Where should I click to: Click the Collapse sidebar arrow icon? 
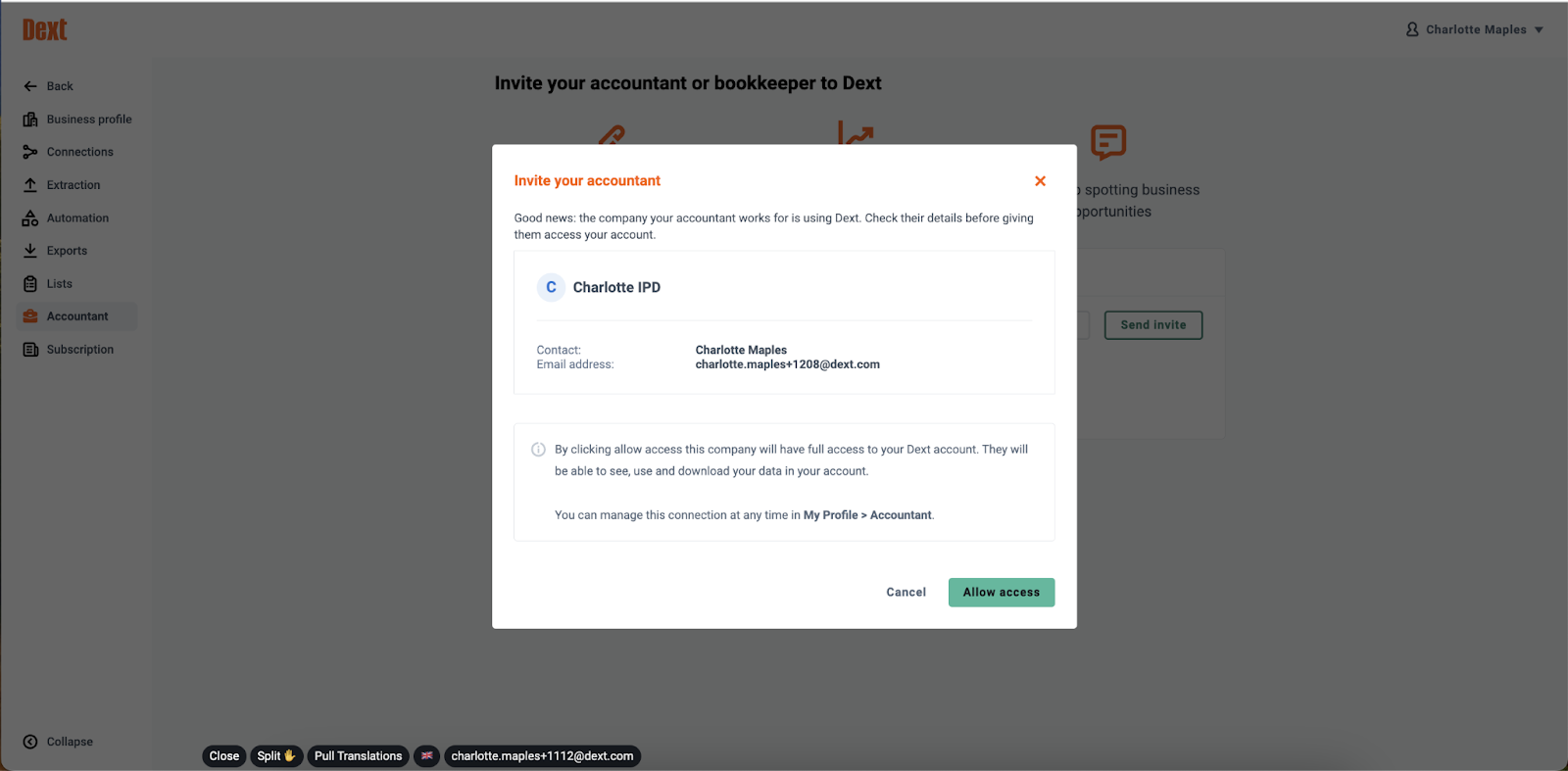30,742
